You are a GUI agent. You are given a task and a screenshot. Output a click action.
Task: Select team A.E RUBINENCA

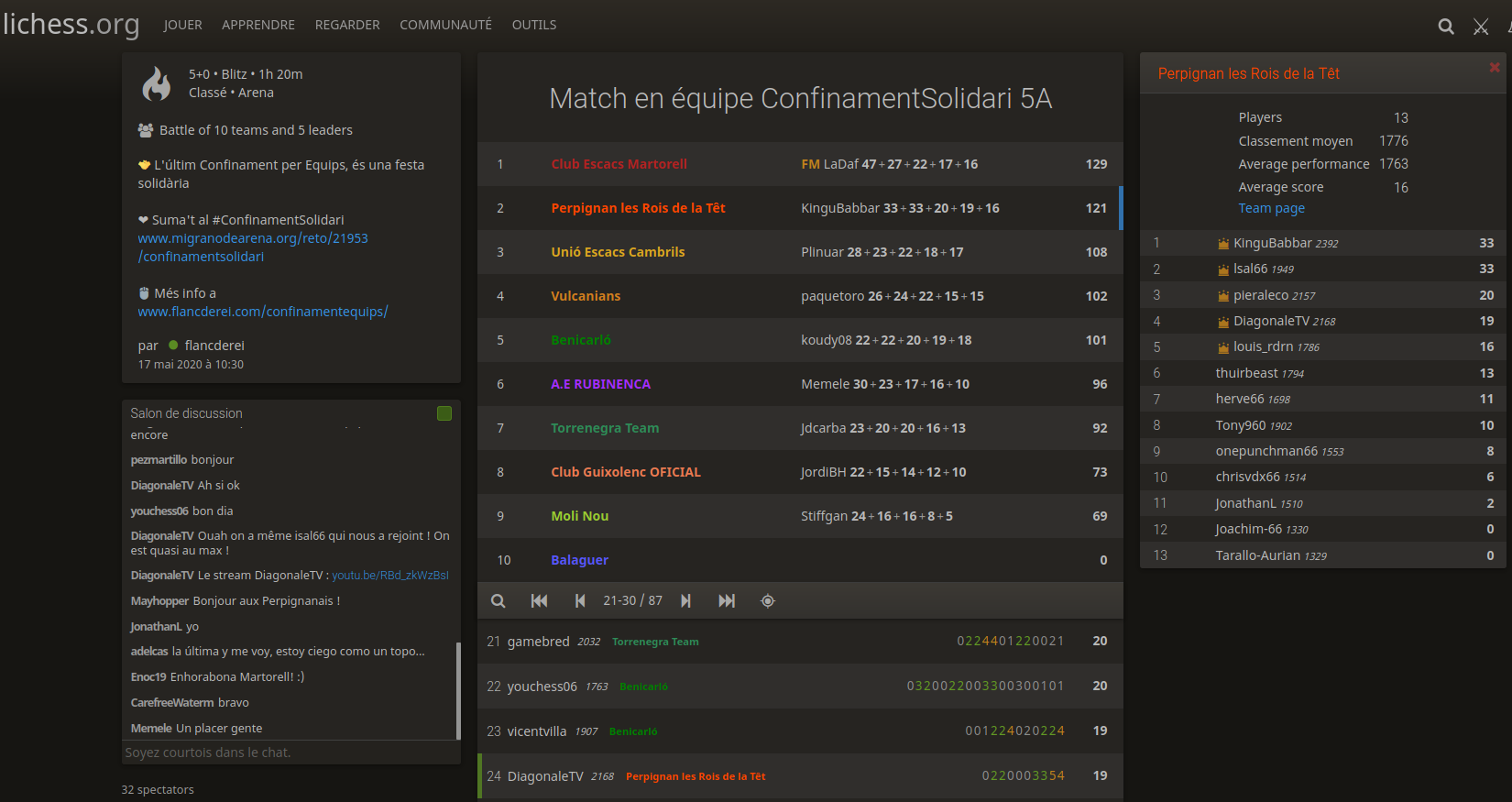(x=600, y=384)
